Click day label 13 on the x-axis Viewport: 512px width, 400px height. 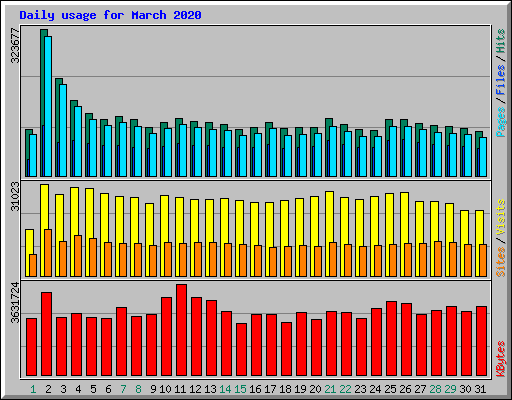tap(210, 389)
